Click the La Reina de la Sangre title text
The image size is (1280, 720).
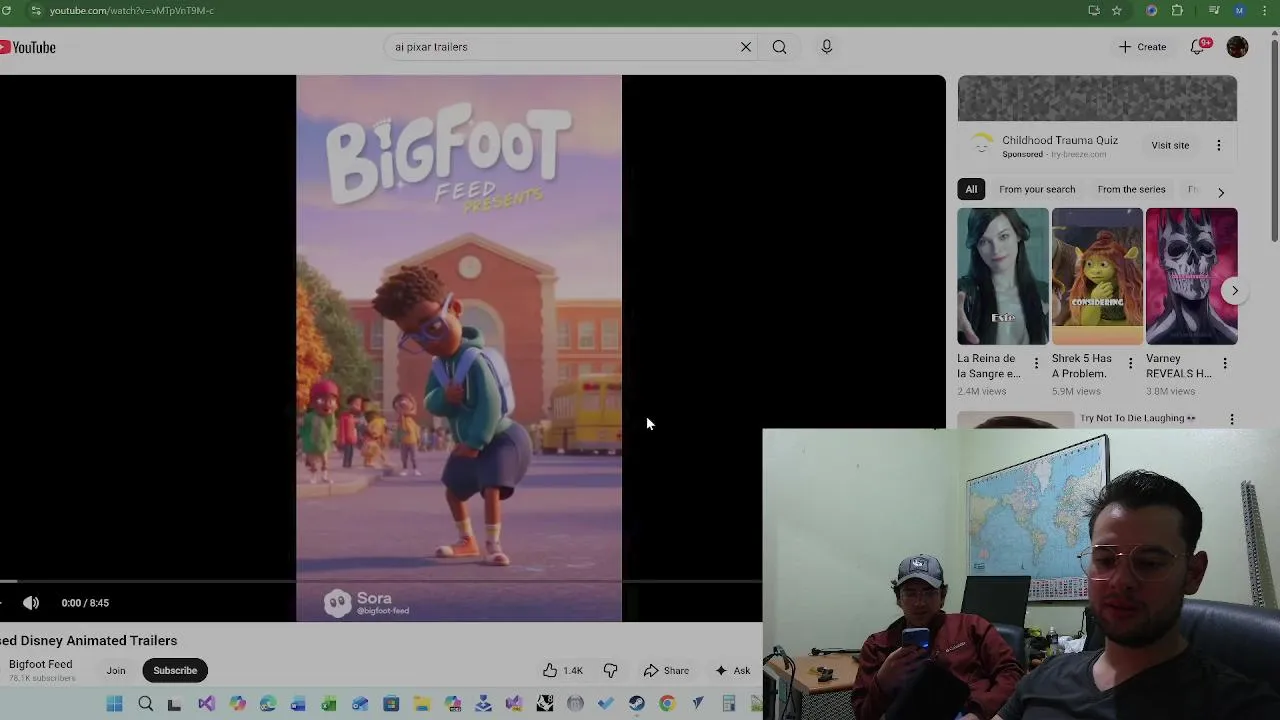point(989,366)
